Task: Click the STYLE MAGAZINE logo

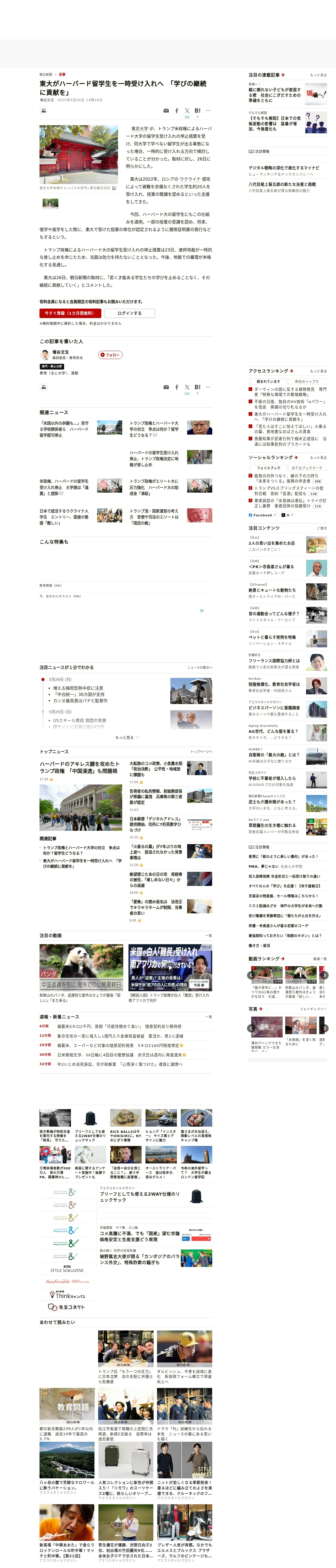Action: coord(66,1269)
